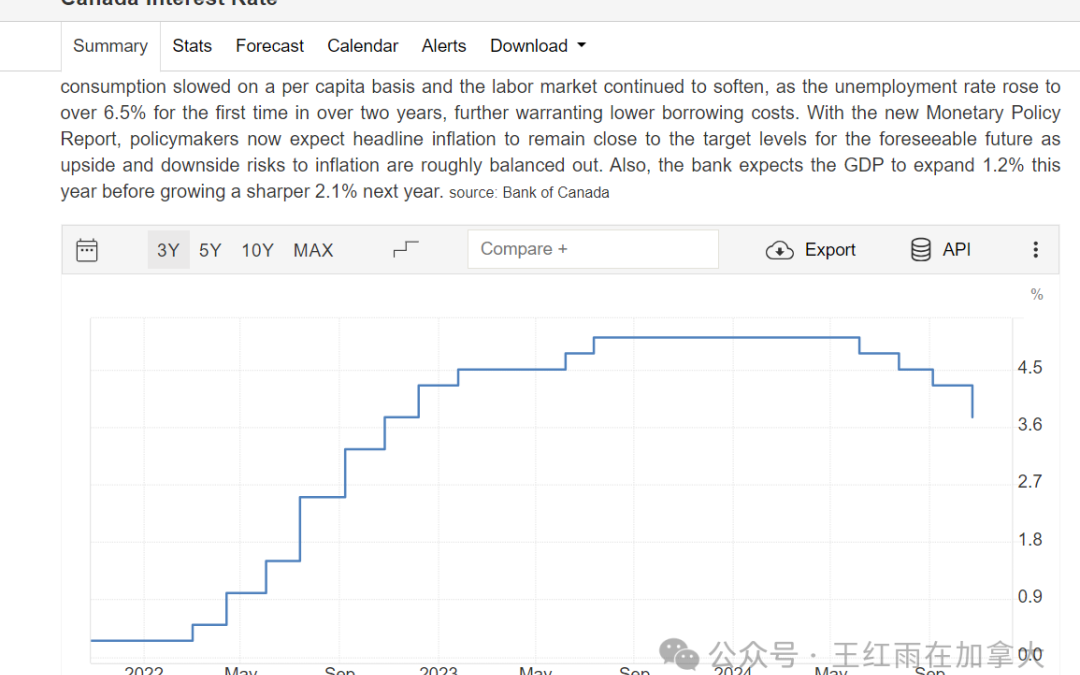This screenshot has width=1080, height=675.
Task: Switch to the Stats tab
Action: pos(192,46)
